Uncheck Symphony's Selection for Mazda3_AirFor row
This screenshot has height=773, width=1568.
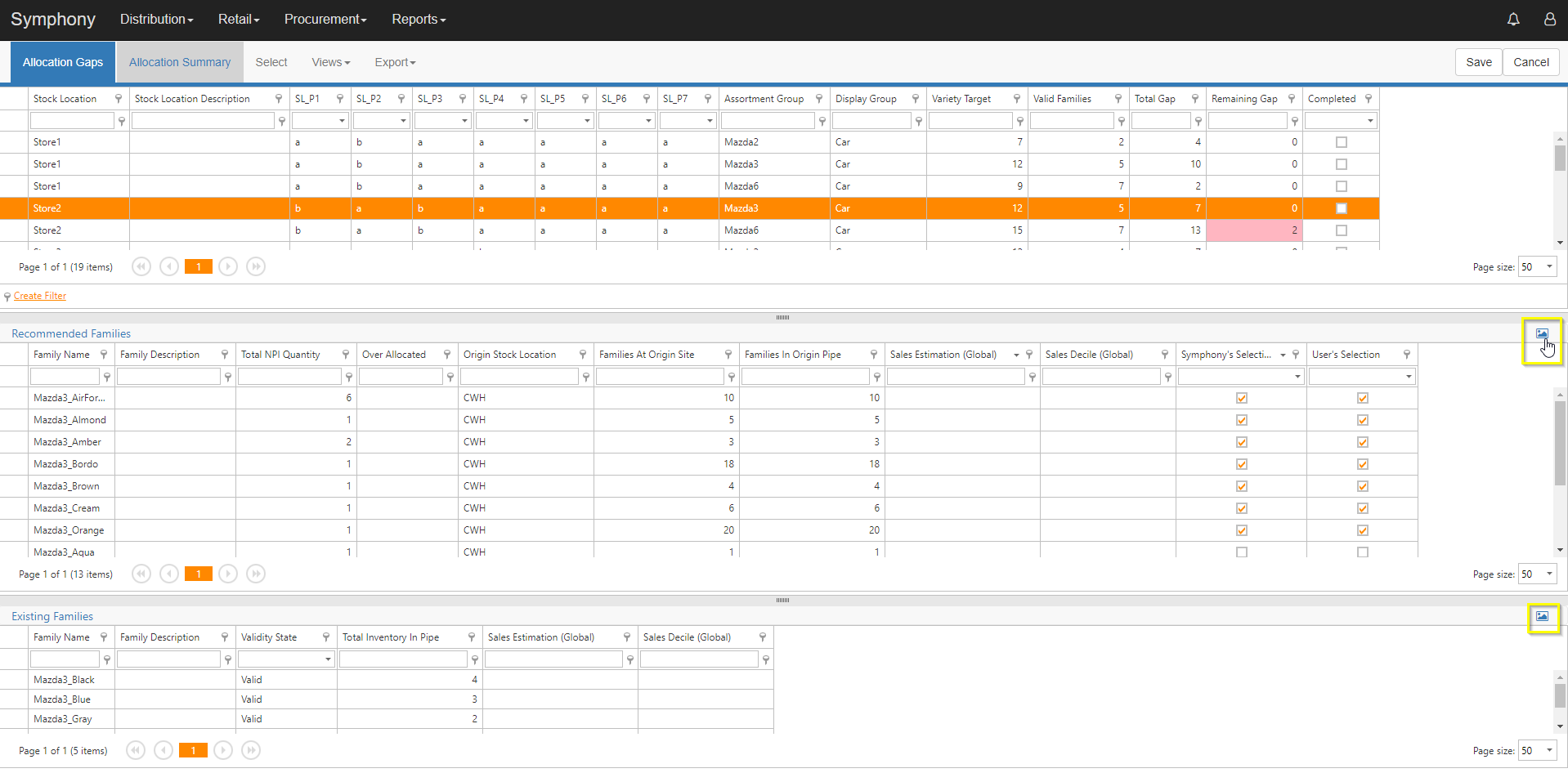click(1241, 398)
